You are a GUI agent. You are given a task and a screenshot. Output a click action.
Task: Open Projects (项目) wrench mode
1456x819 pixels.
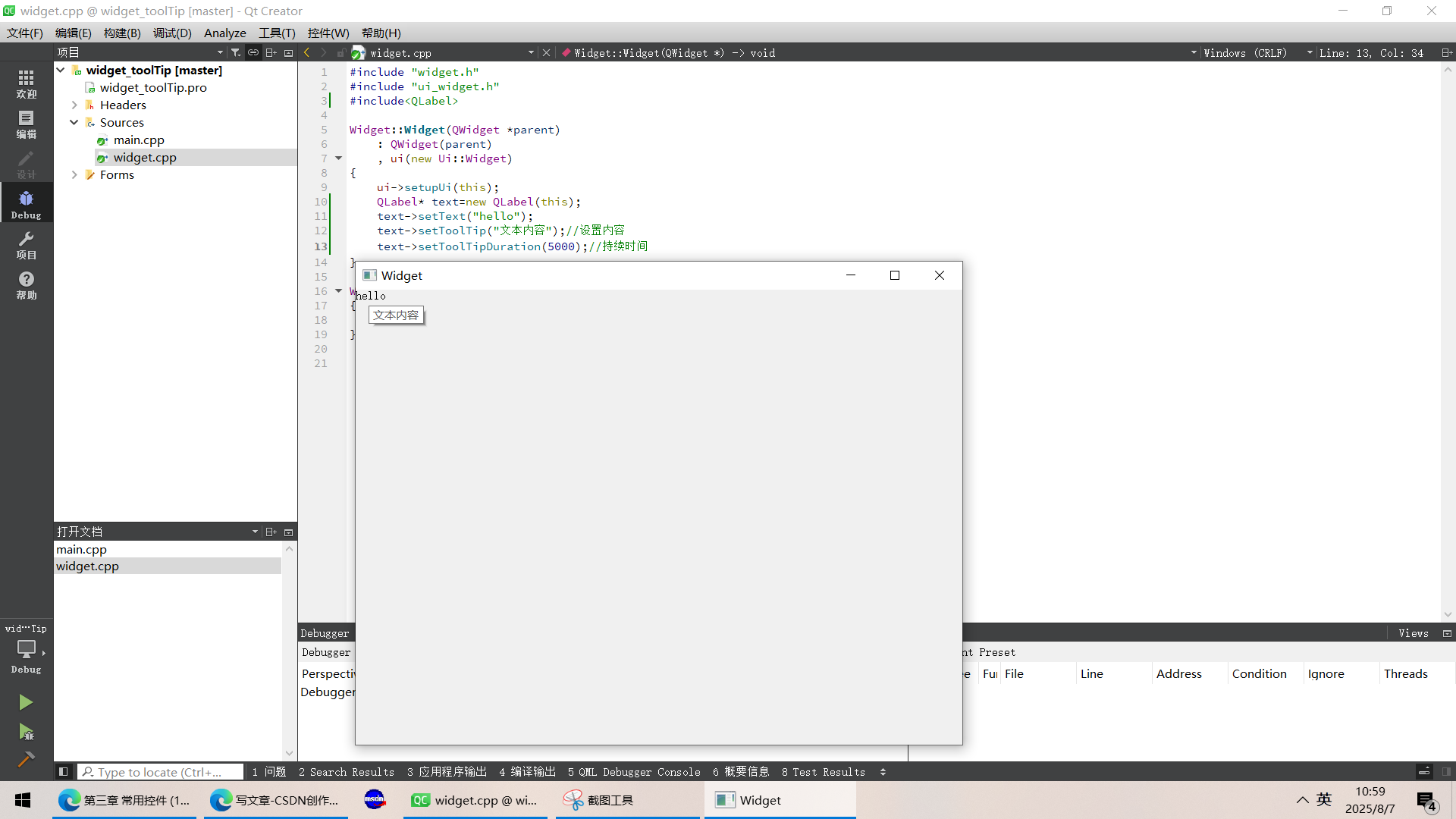26,244
